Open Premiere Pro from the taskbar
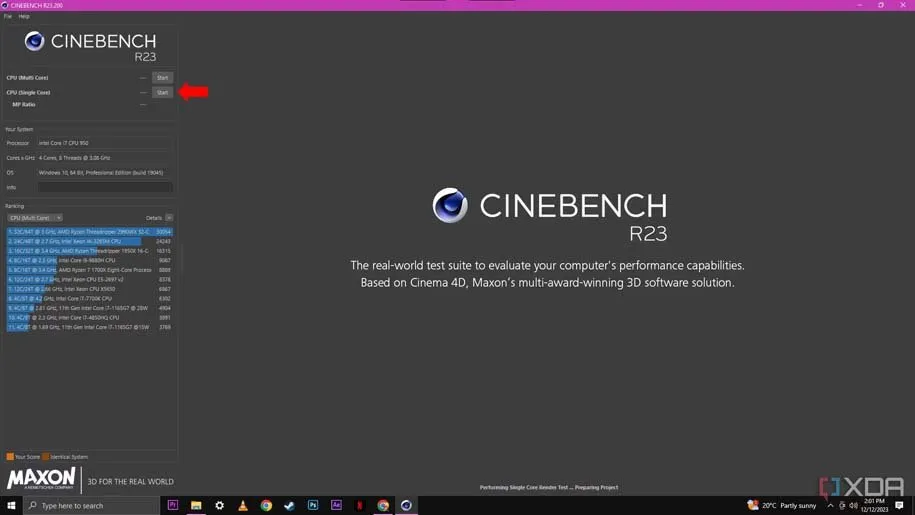The height and width of the screenshot is (515, 915). [173, 506]
